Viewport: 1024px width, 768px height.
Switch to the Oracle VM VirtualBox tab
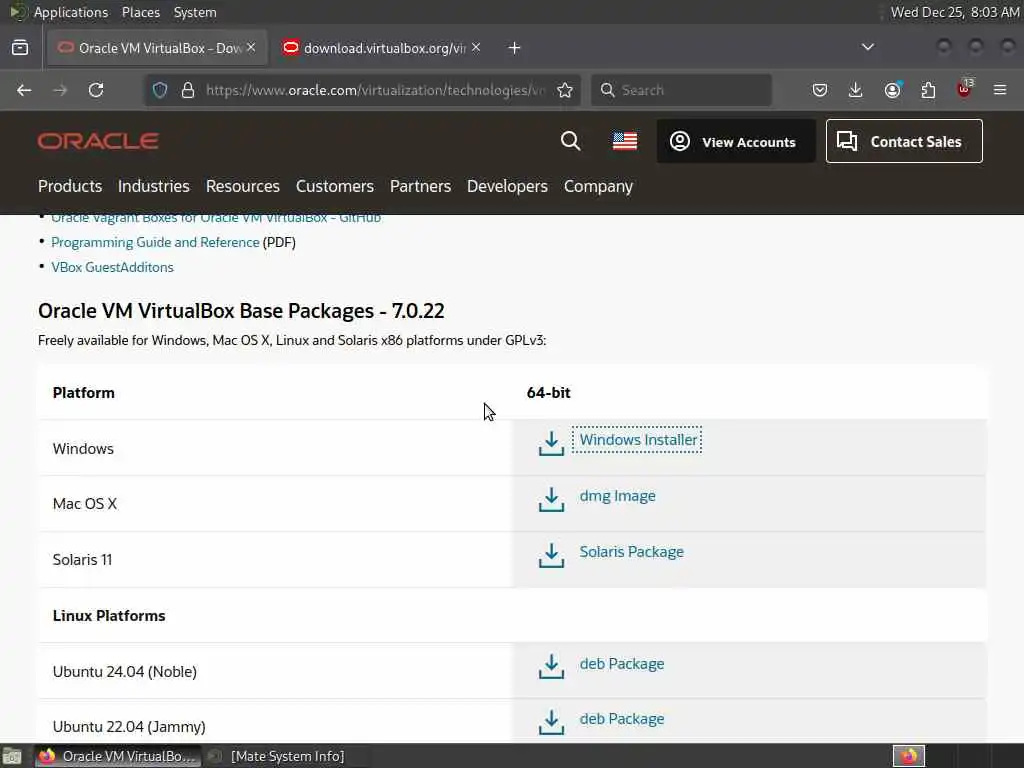point(157,48)
